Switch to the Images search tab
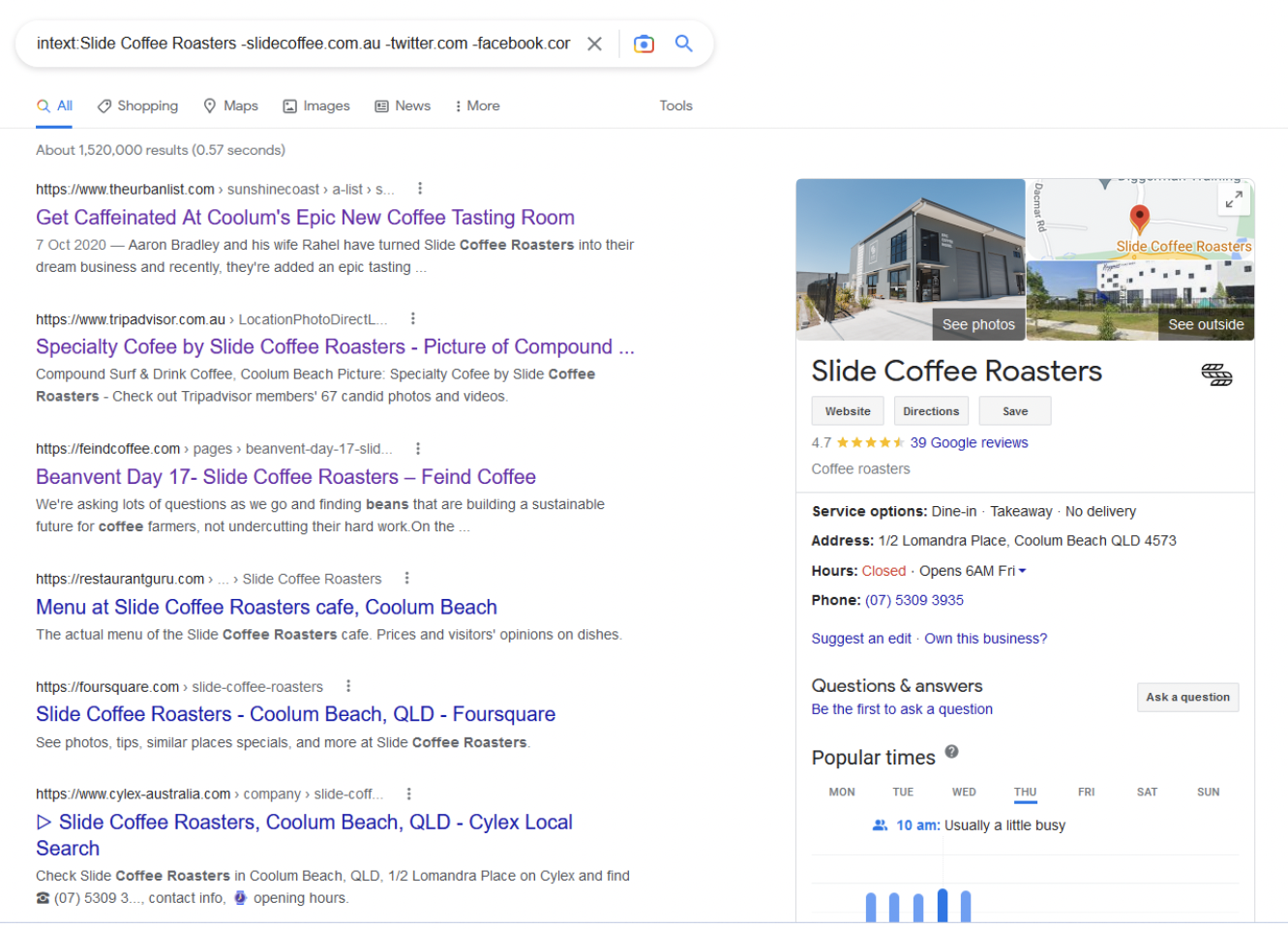 click(x=316, y=105)
